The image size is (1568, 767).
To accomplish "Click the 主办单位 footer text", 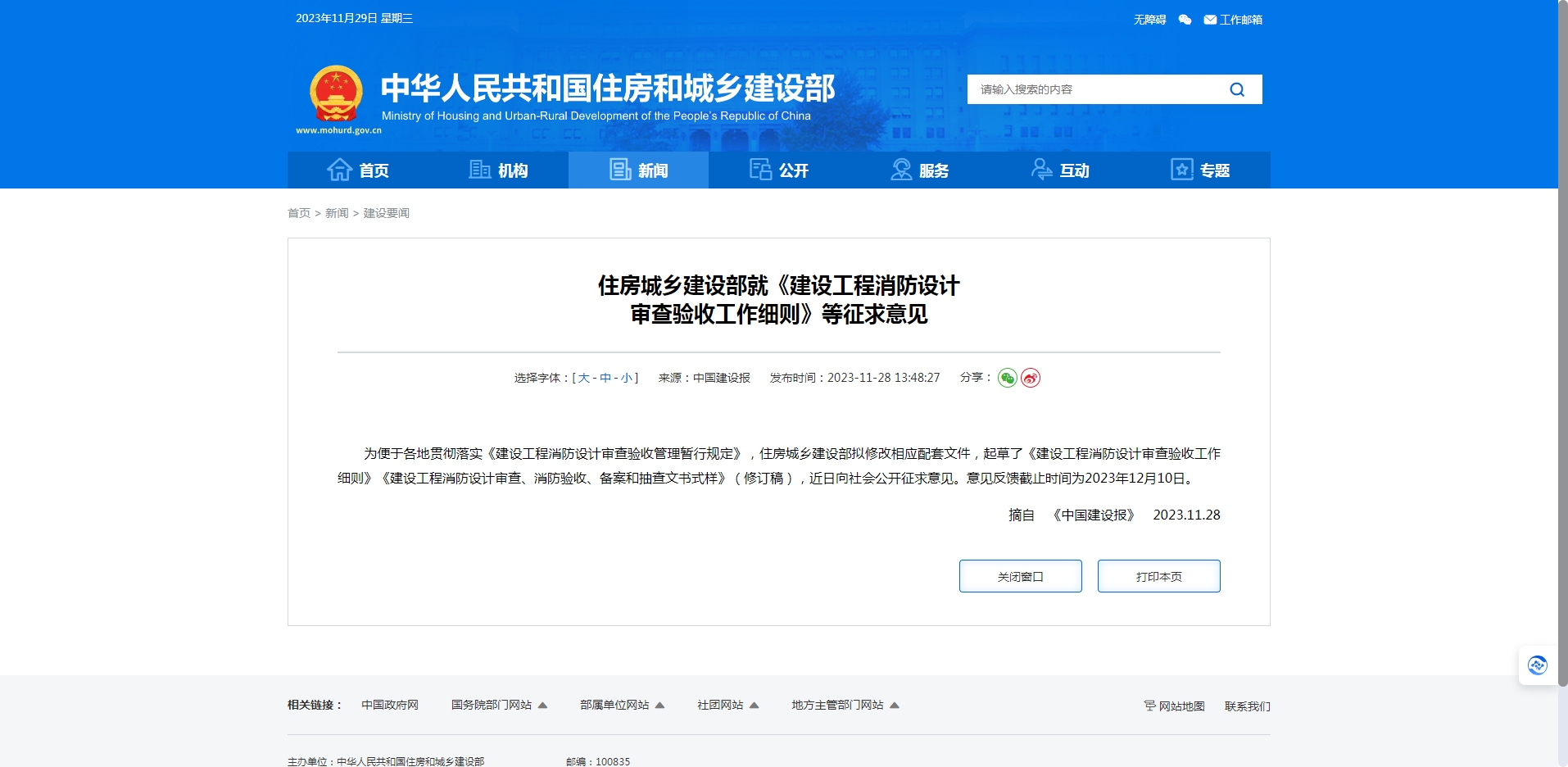I will pos(386,761).
